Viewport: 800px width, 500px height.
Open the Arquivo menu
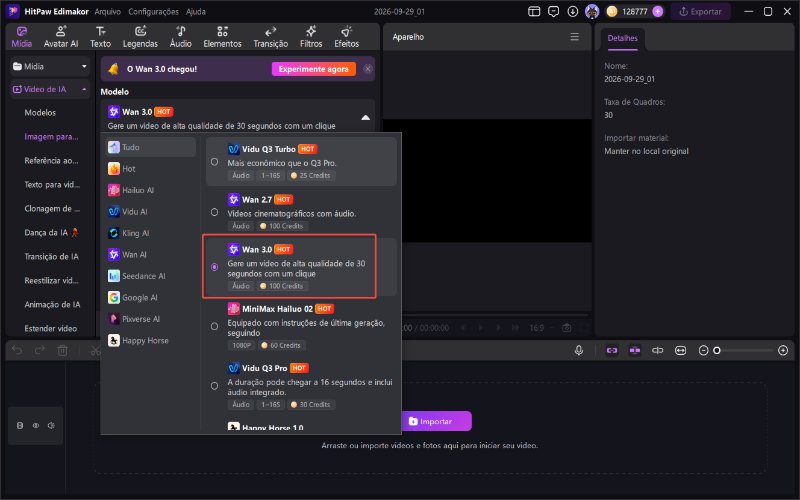pyautogui.click(x=108, y=11)
